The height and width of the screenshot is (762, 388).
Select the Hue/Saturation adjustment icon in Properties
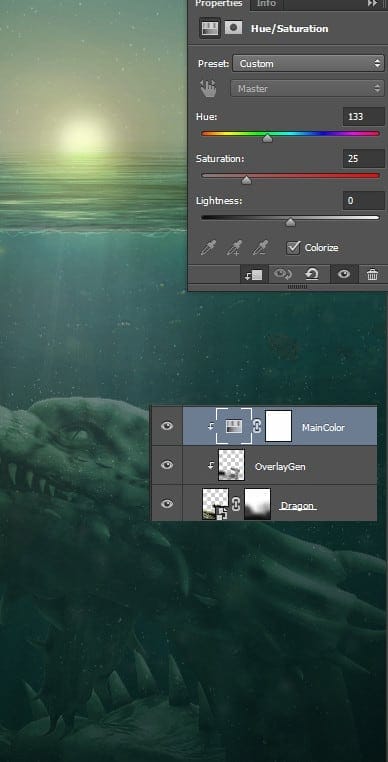coord(210,28)
